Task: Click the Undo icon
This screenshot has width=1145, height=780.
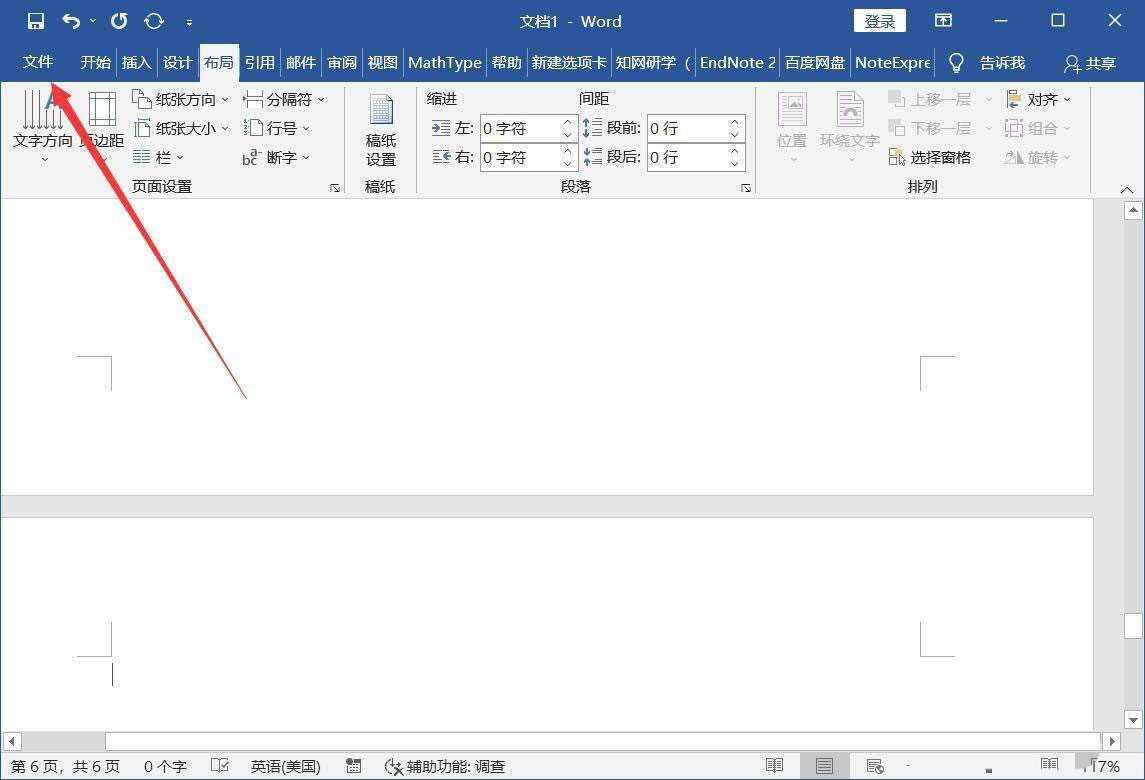Action: coord(68,20)
